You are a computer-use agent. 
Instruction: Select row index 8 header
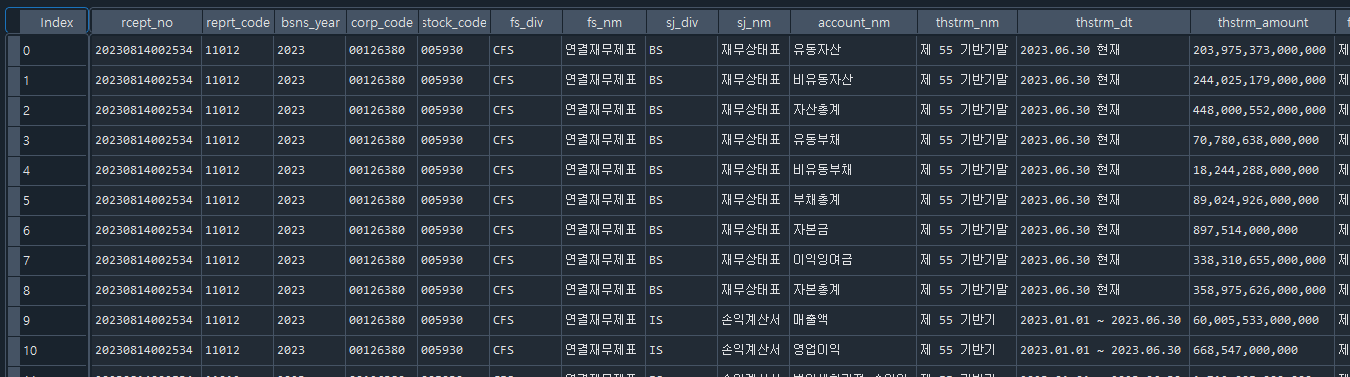coord(54,290)
